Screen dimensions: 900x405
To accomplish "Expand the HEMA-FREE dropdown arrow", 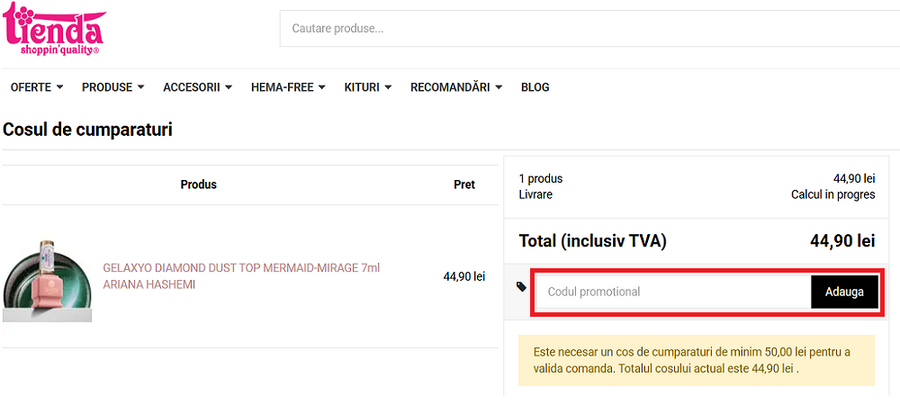I will pyautogui.click(x=323, y=88).
